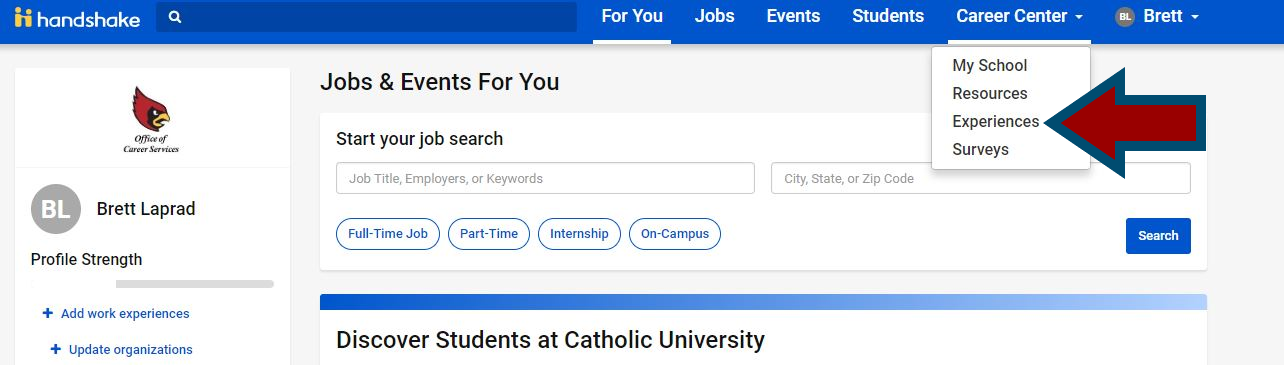
Task: Open the Brett account dropdown
Action: coord(1157,17)
